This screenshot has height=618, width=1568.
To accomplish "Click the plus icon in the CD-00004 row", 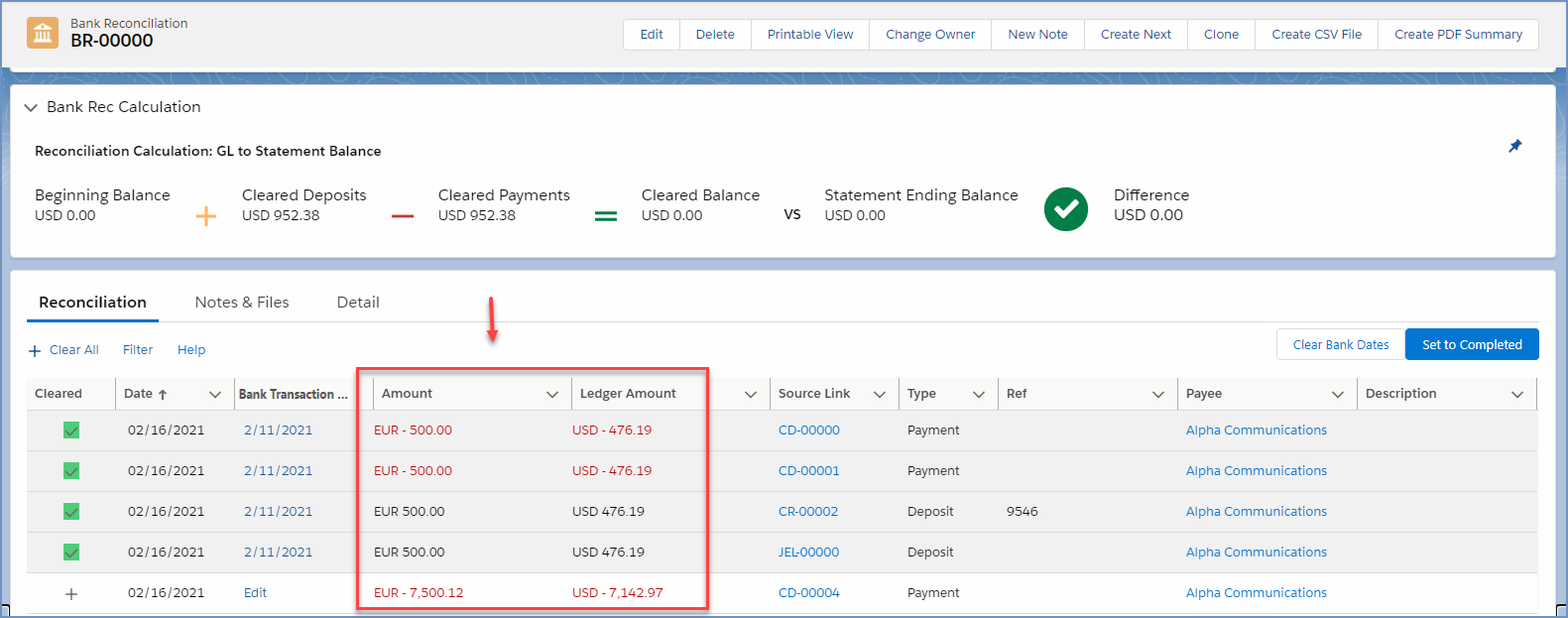I will pyautogui.click(x=71, y=593).
